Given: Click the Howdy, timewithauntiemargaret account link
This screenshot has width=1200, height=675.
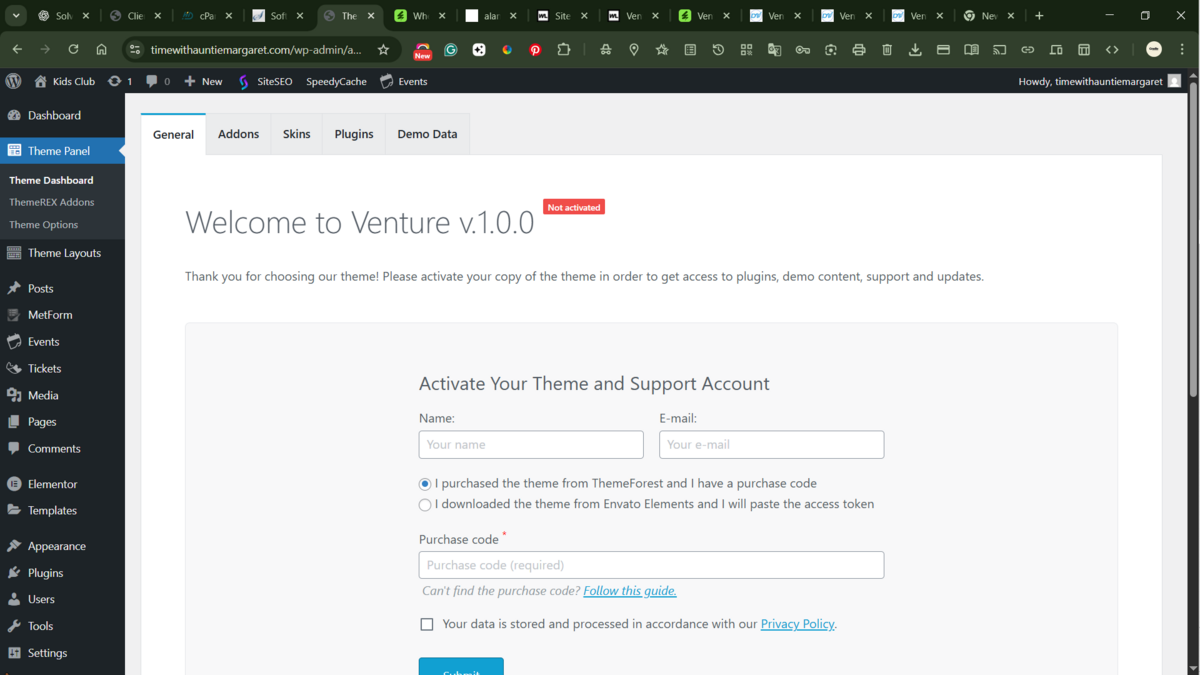Looking at the screenshot, I should (1099, 81).
